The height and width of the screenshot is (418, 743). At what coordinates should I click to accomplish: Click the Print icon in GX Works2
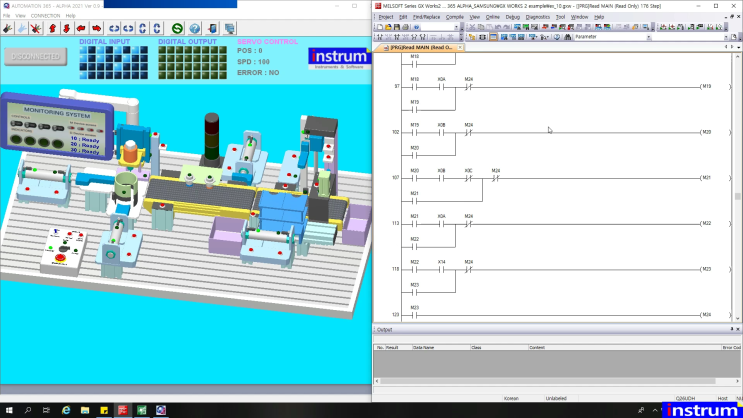click(x=406, y=27)
